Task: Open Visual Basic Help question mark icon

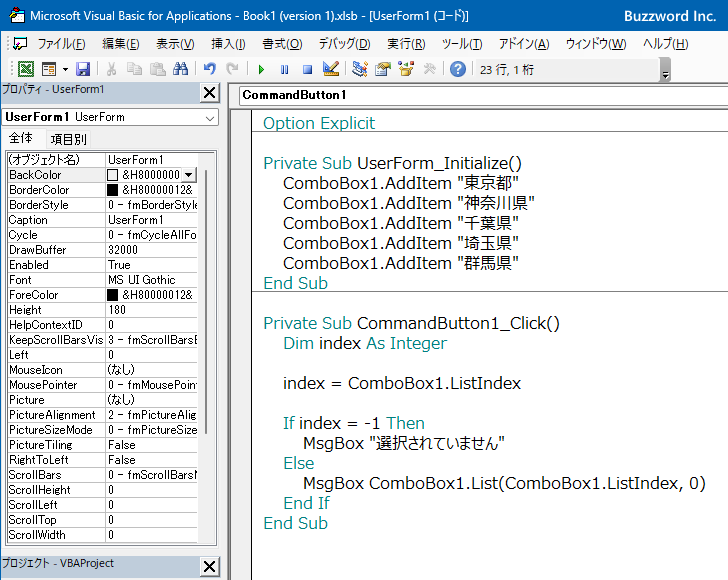Action: tap(458, 69)
